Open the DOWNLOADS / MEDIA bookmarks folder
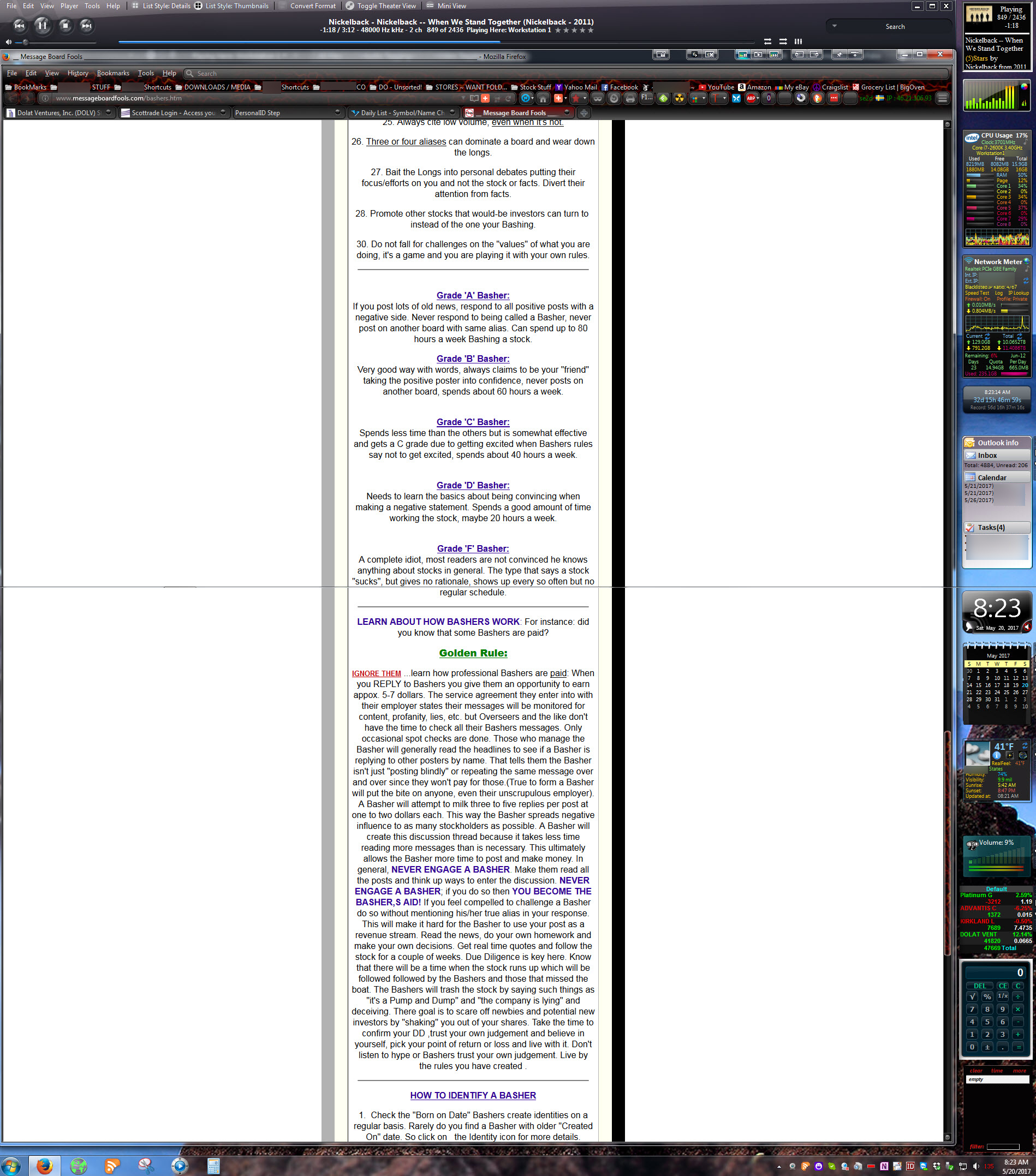 click(x=213, y=87)
